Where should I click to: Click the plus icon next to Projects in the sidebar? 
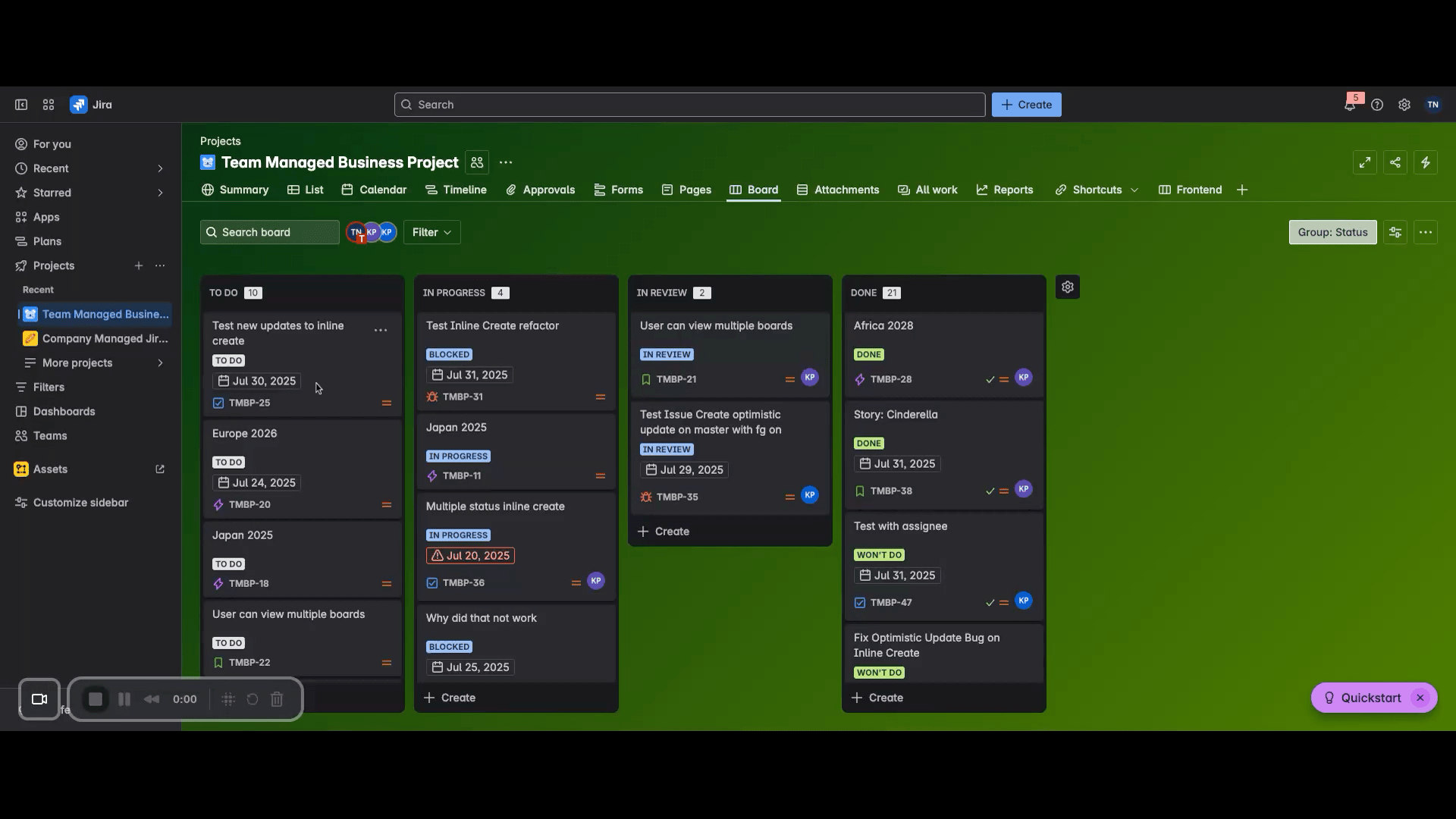point(139,265)
